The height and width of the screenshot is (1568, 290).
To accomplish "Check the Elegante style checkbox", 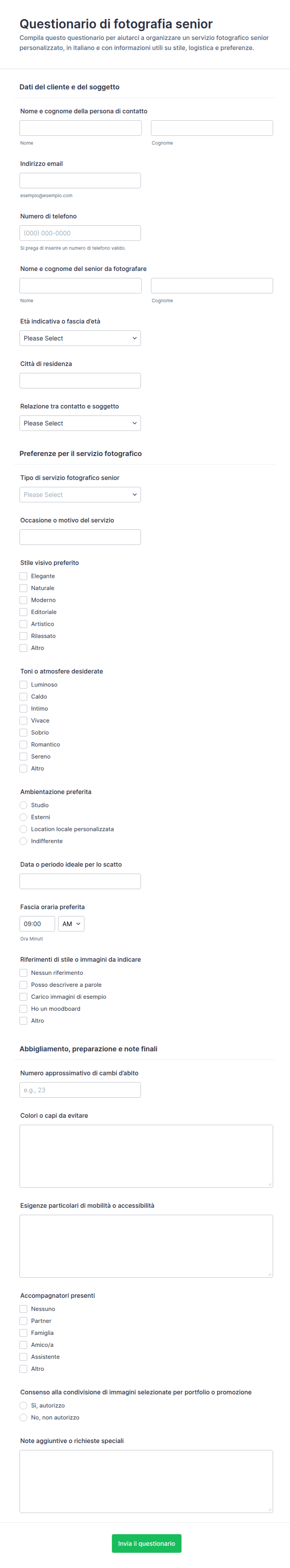I will [x=23, y=576].
